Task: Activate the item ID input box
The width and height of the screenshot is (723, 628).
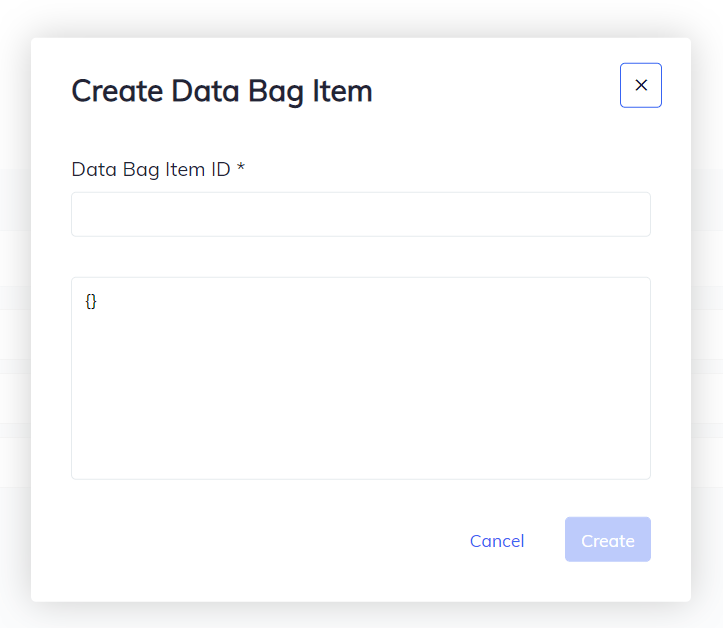Action: pos(361,214)
